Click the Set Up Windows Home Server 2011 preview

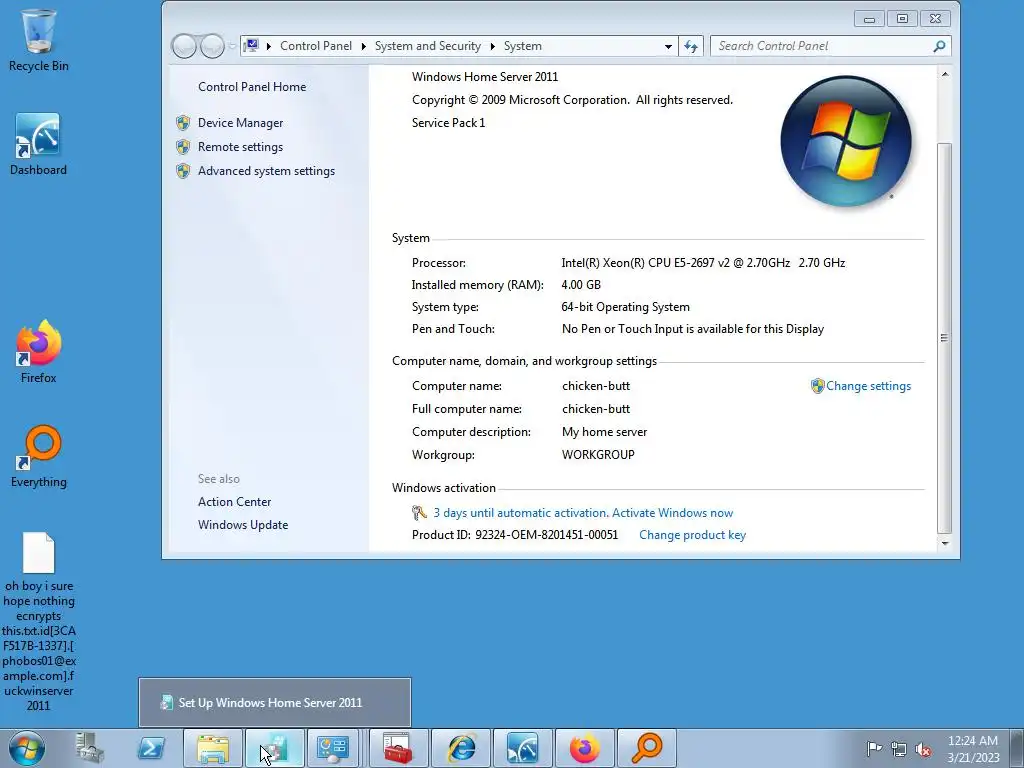274,703
